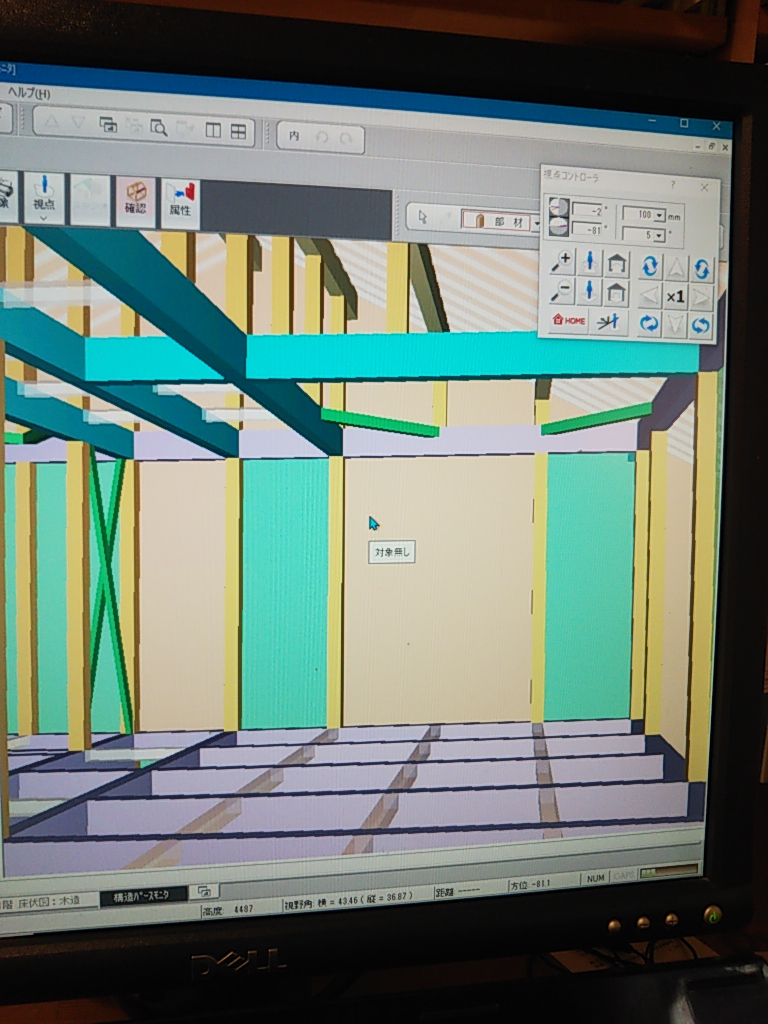Open the 5 degree angle step dropdown
The image size is (768, 1024).
click(x=660, y=236)
